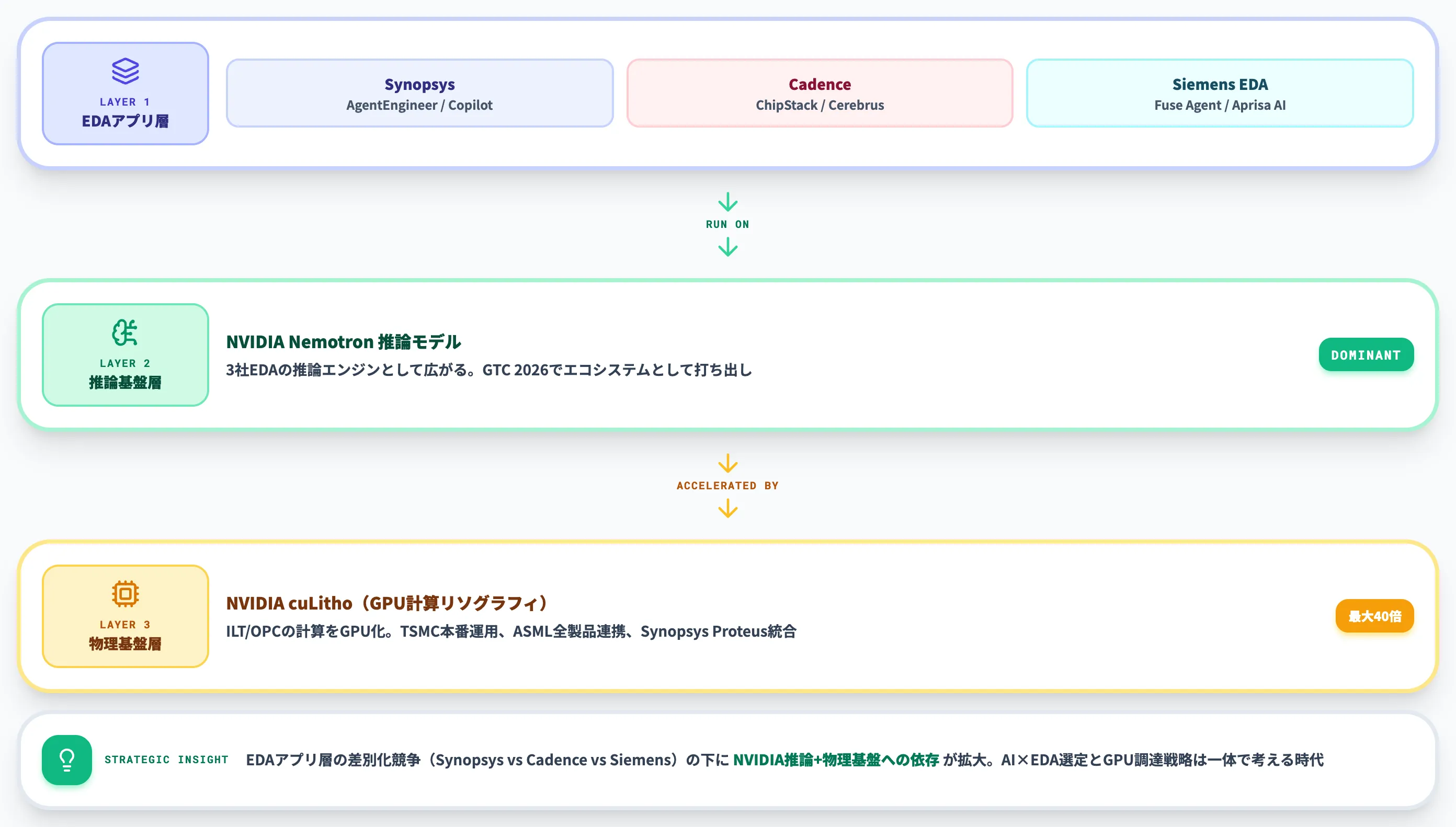The height and width of the screenshot is (827, 1456).
Task: Click the STRATEGIC INSIGHT label
Action: [x=166, y=760]
